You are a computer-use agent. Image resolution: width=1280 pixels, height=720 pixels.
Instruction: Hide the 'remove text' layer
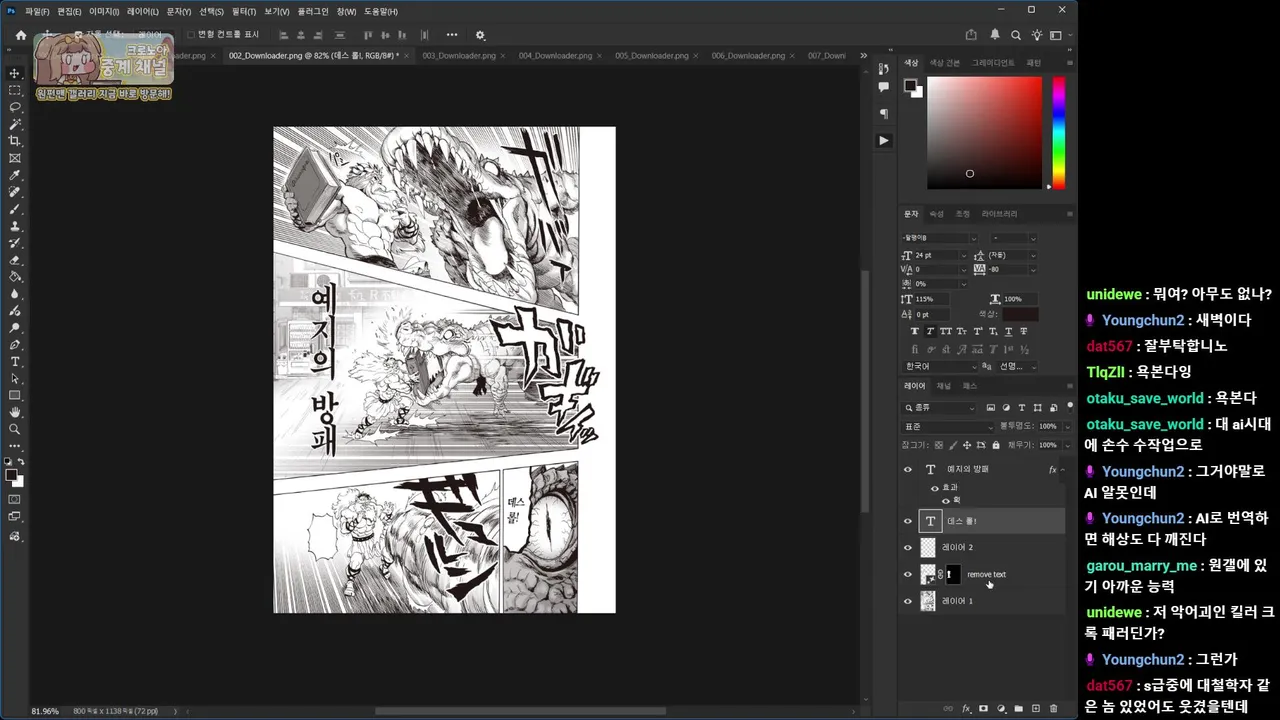(x=908, y=574)
